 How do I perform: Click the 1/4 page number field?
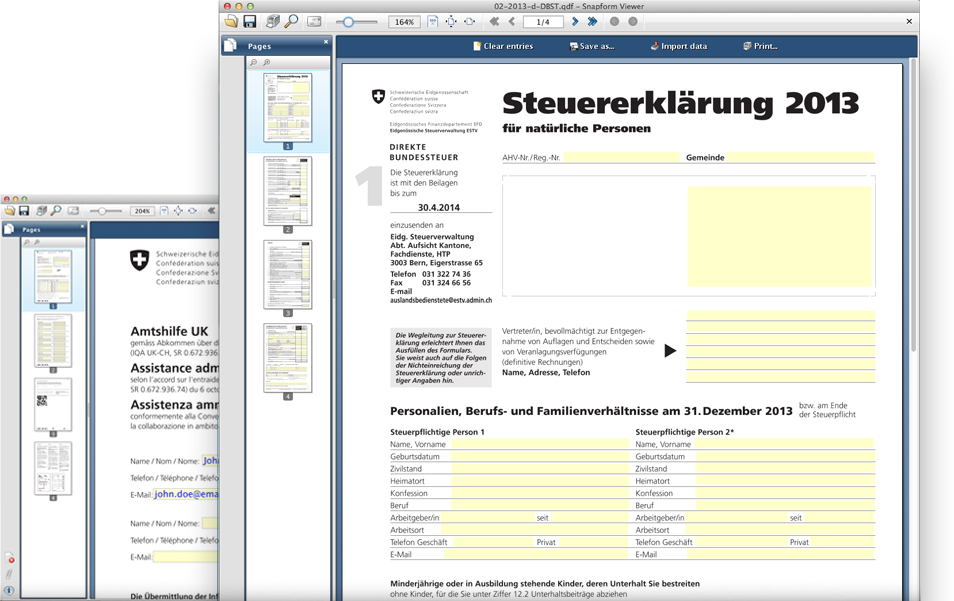[542, 21]
